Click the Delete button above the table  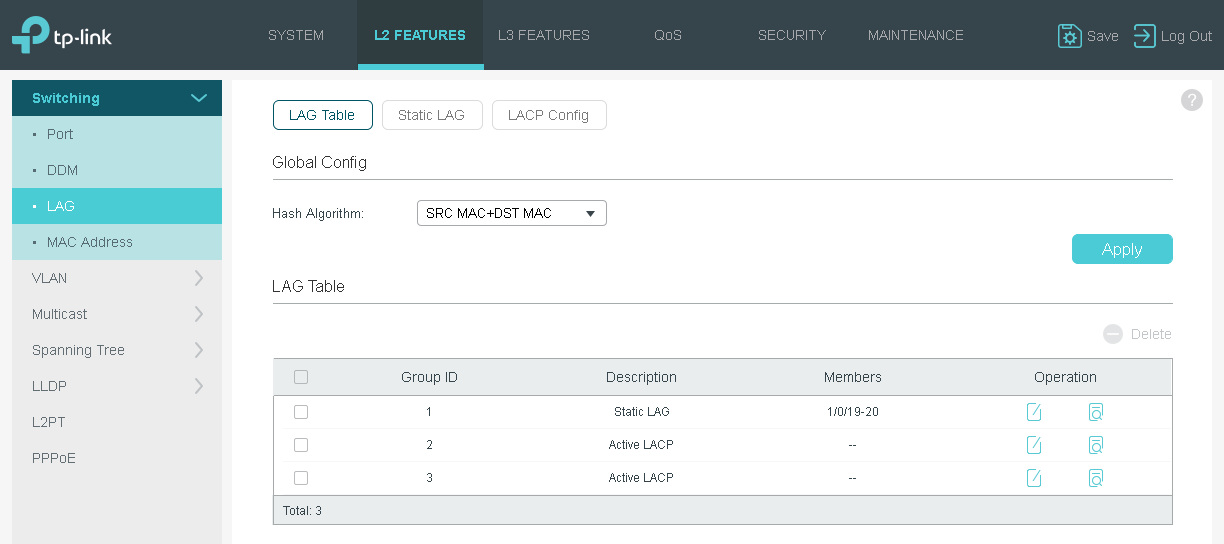pos(1137,334)
